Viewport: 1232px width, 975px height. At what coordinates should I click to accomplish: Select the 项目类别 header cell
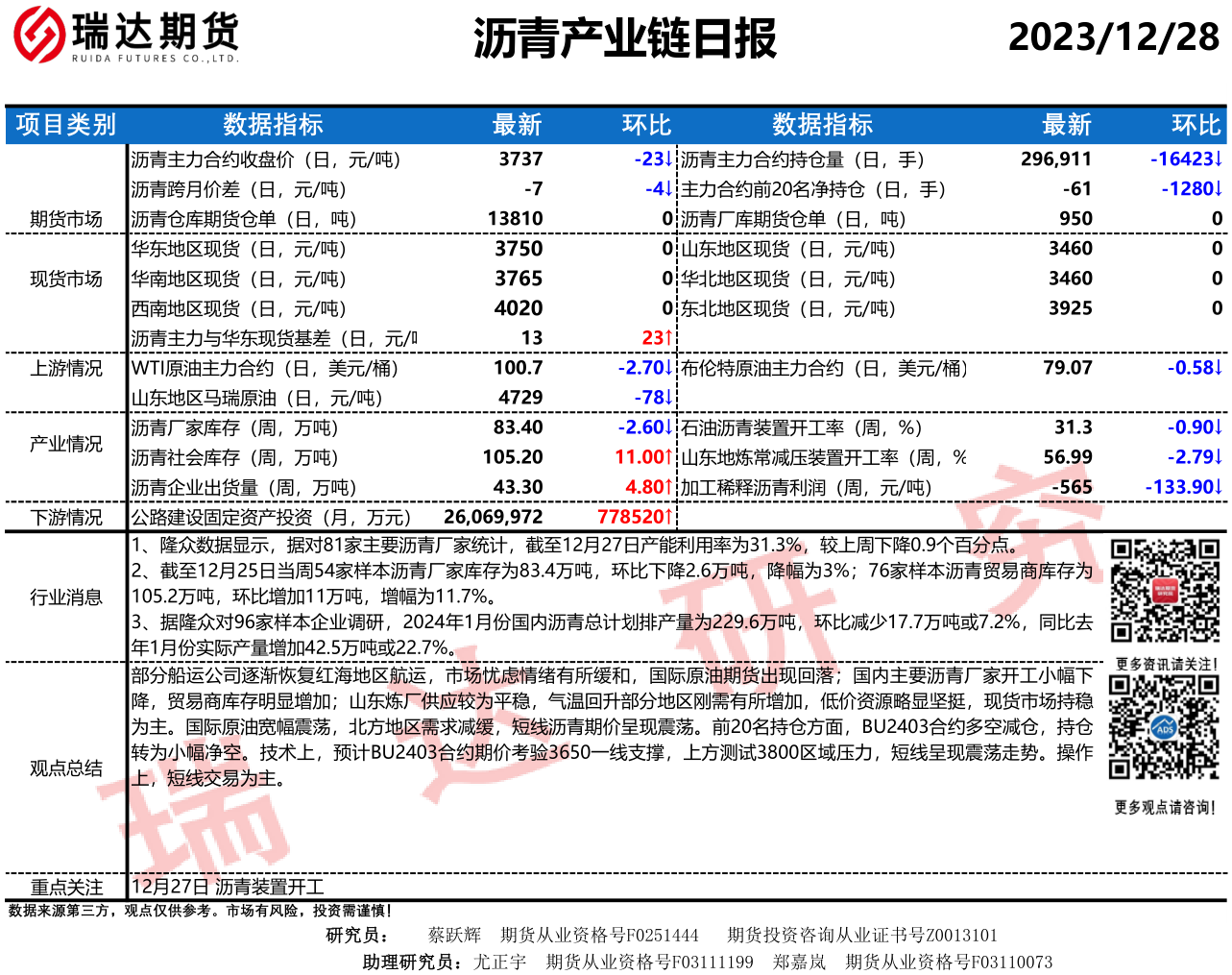click(x=65, y=125)
